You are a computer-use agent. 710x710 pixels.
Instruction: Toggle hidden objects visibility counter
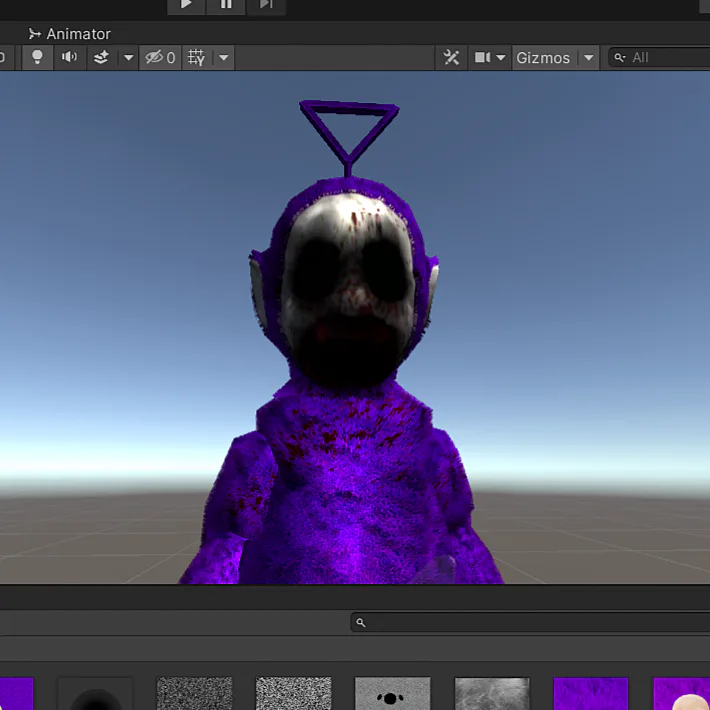(160, 58)
